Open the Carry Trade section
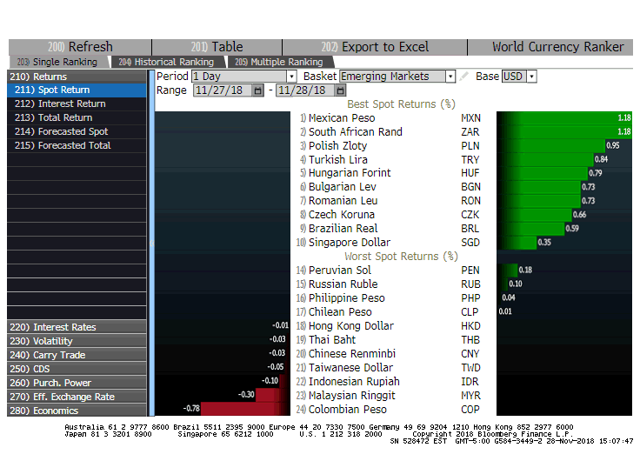Image resolution: width=640 pixels, height=461 pixels. pyautogui.click(x=77, y=355)
